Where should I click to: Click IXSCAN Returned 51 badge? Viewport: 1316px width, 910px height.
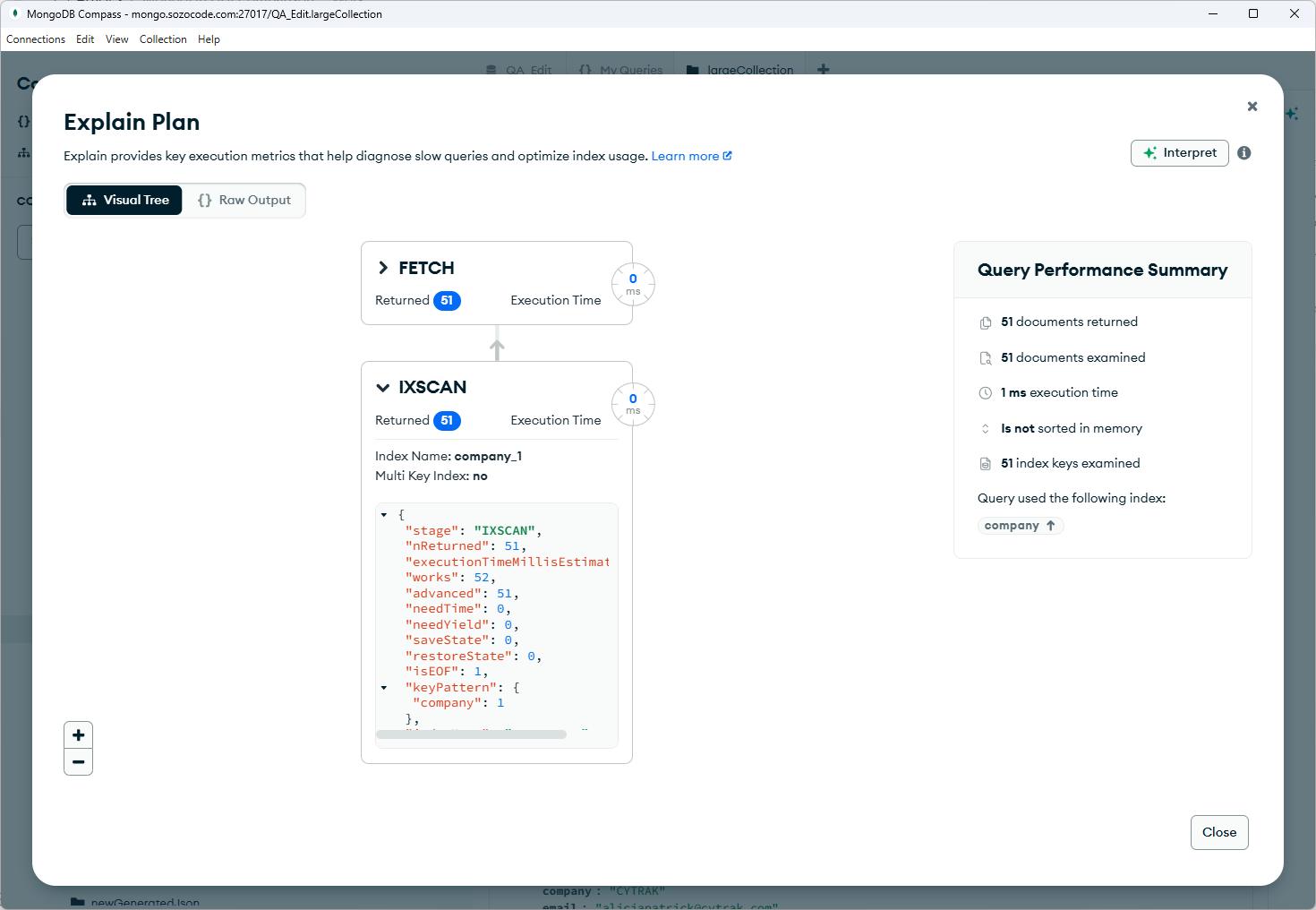click(x=447, y=421)
